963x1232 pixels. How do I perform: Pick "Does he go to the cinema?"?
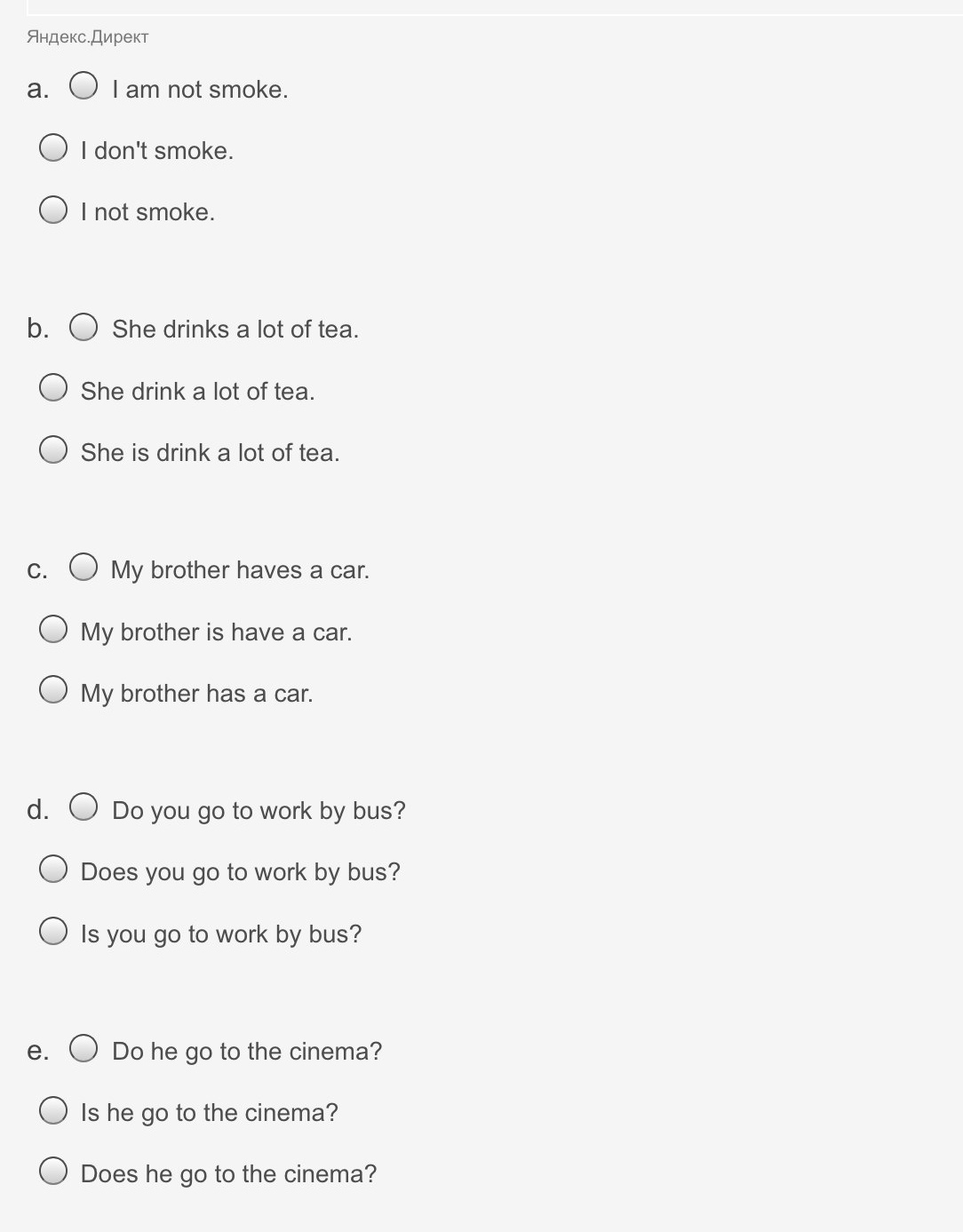53,1172
